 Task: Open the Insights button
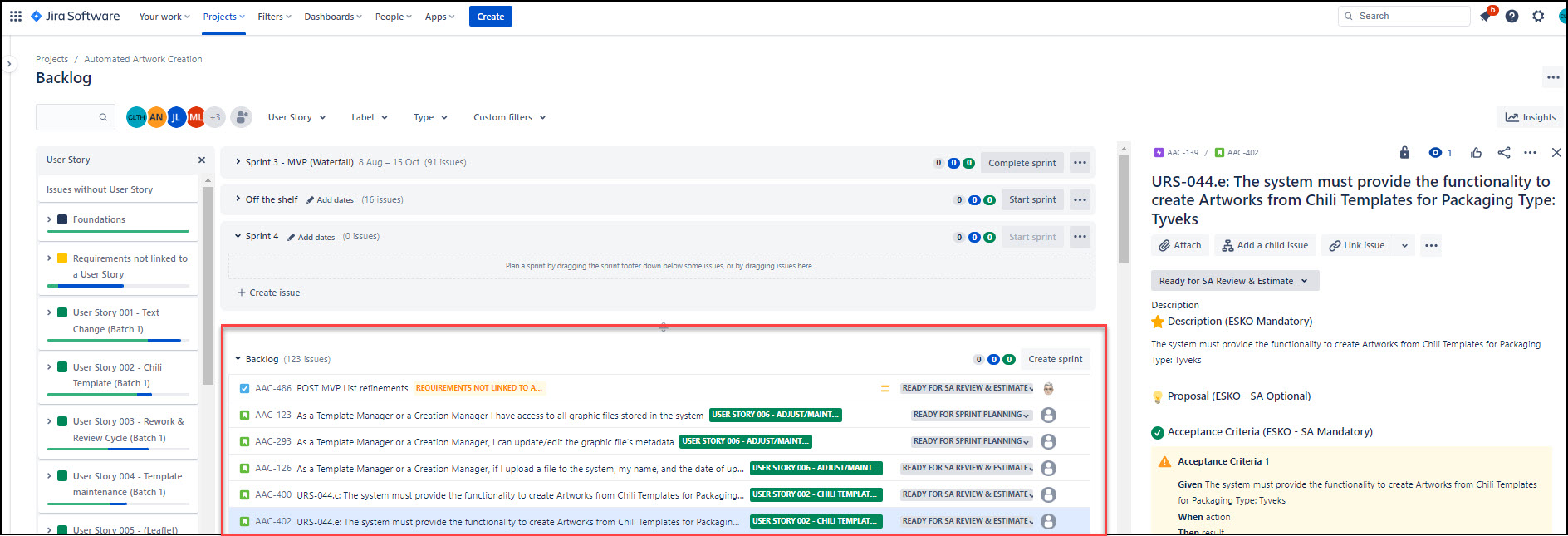point(1530,117)
